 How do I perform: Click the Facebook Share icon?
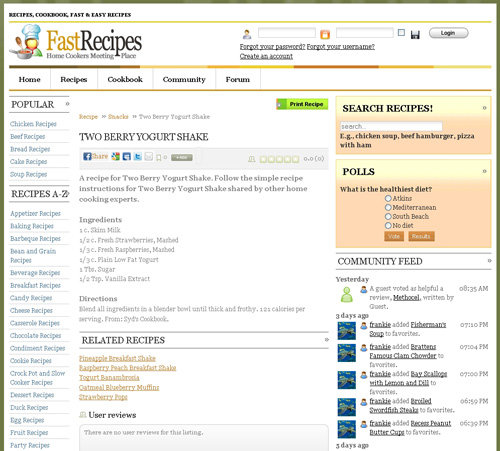tap(87, 156)
